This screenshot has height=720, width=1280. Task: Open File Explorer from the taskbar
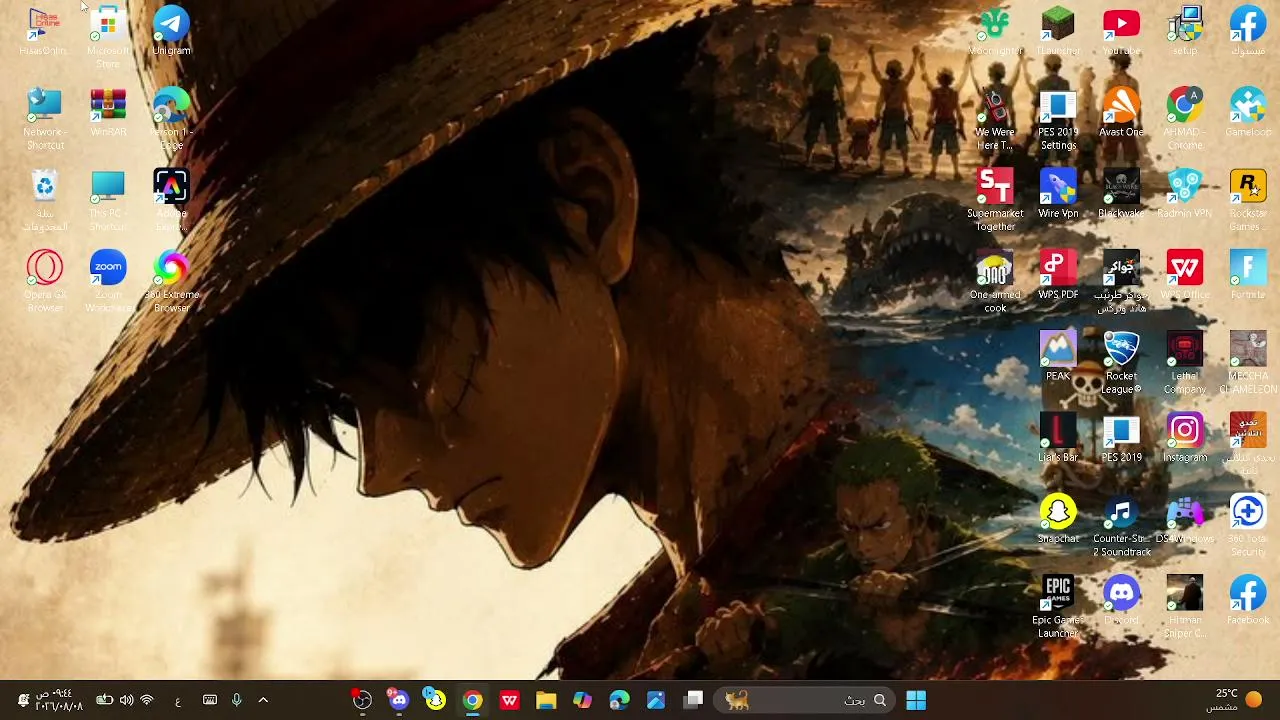(x=546, y=700)
